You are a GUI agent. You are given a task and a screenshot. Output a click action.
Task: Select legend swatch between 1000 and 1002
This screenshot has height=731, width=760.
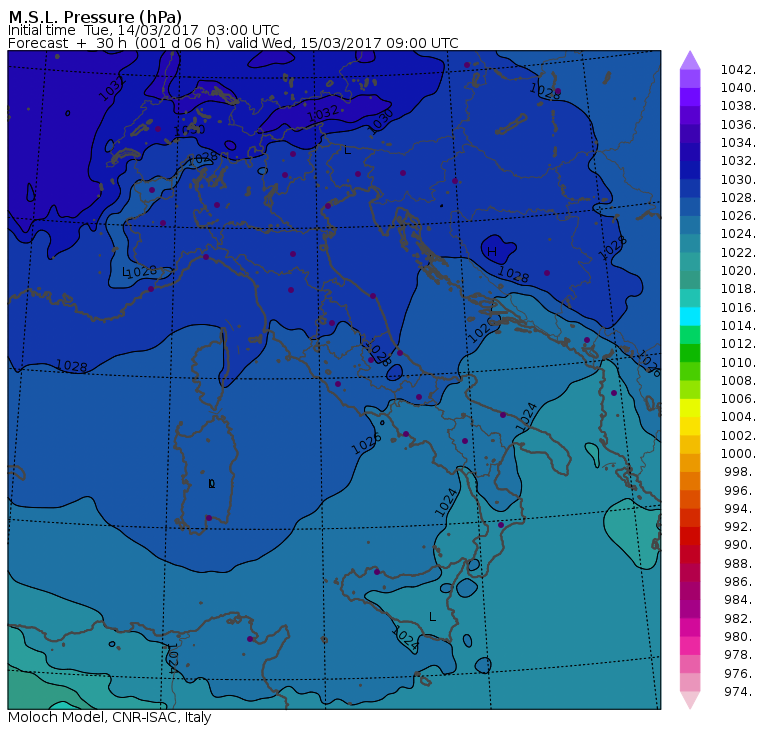690,445
